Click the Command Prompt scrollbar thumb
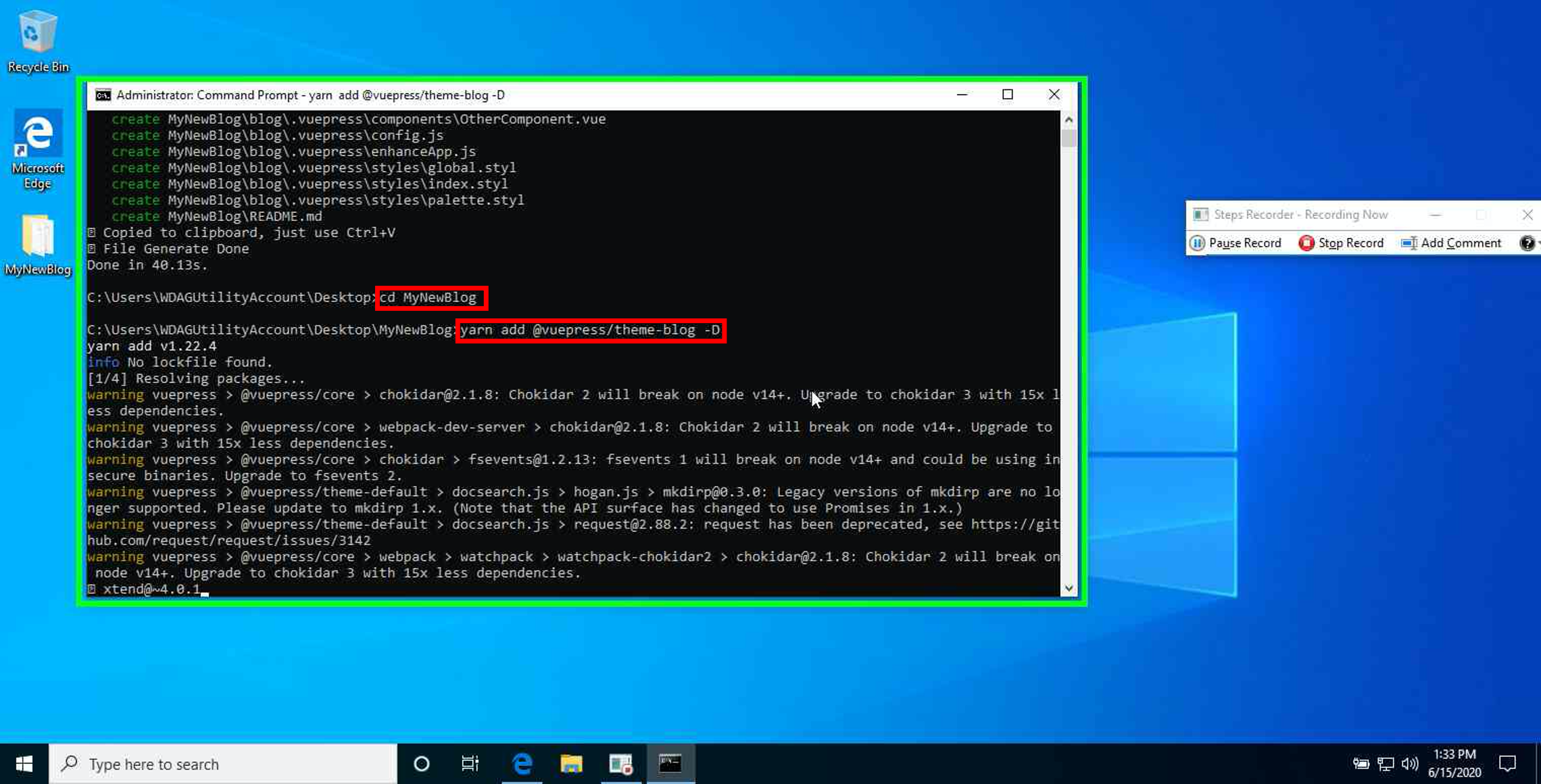1541x784 pixels. (1069, 138)
